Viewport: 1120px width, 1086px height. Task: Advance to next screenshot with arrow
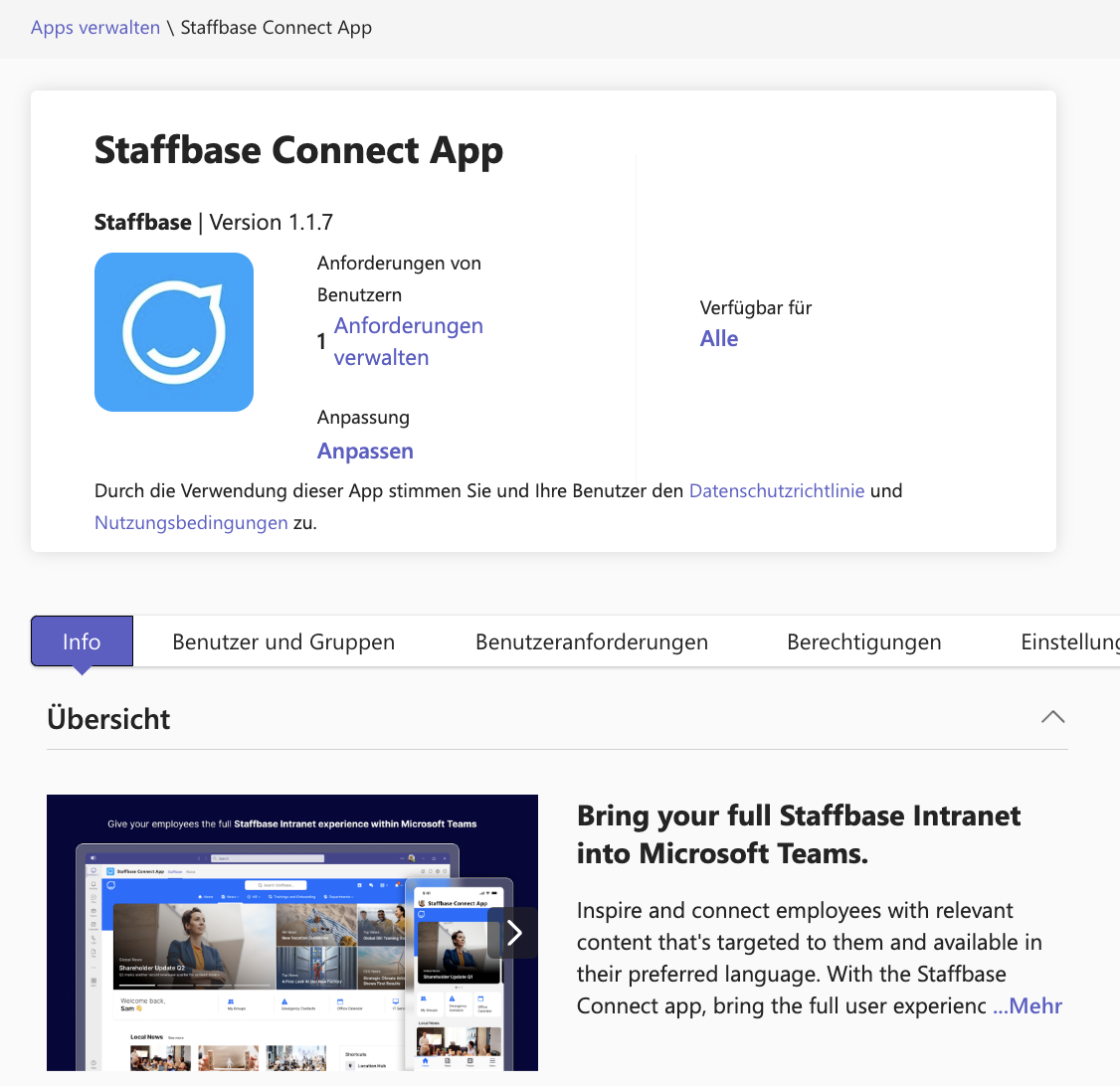click(514, 933)
